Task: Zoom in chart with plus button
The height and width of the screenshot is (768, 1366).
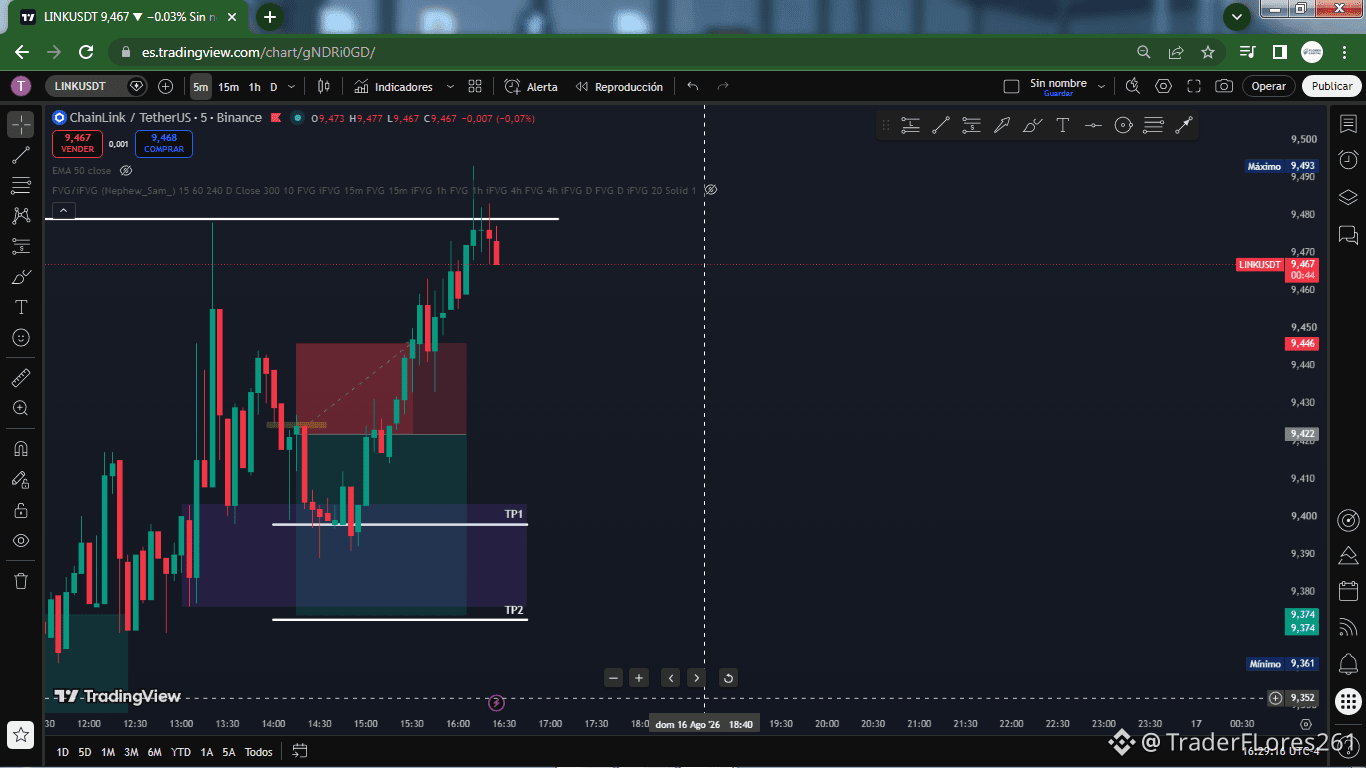Action: pos(639,678)
